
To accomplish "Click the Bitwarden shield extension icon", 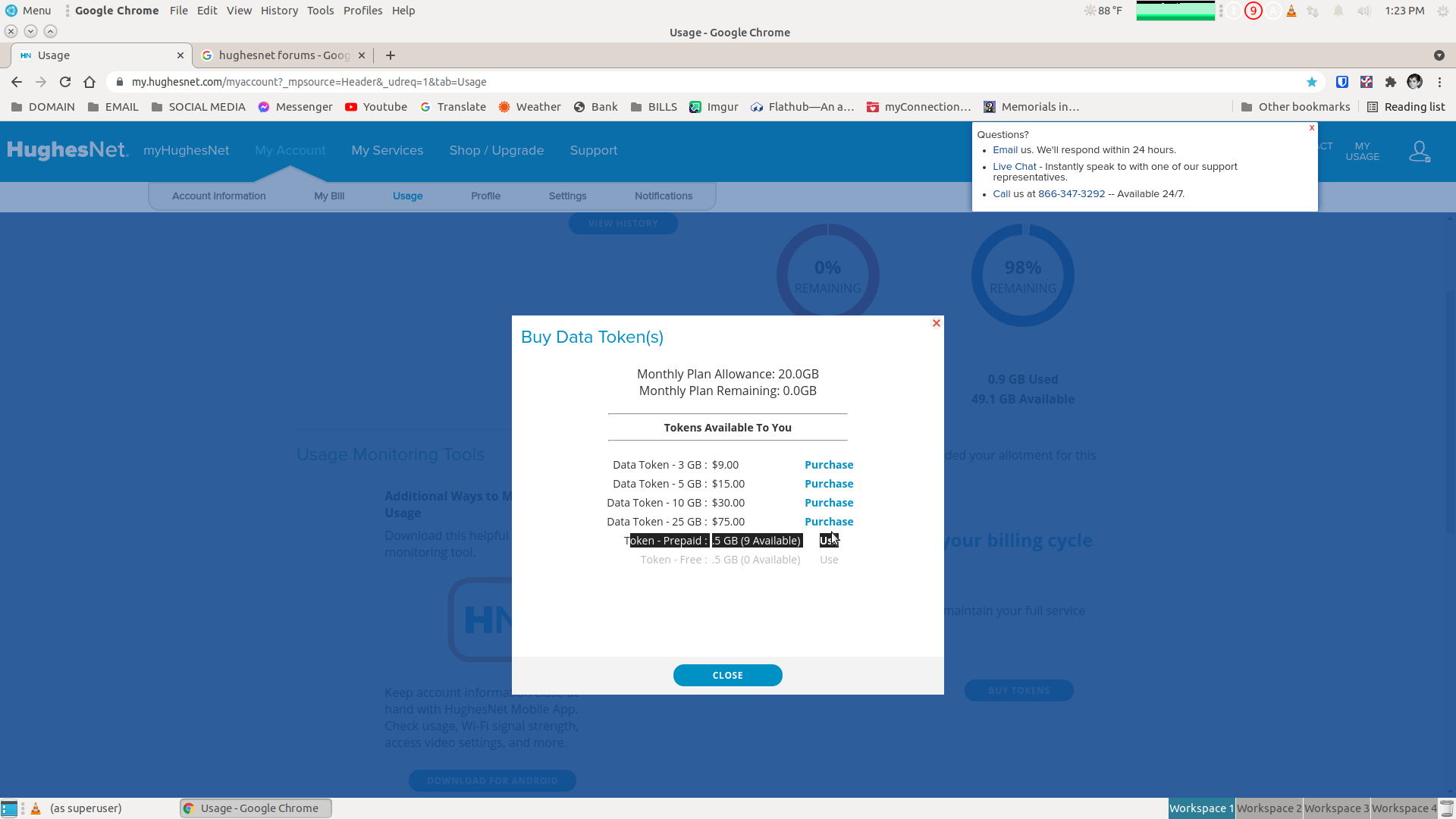I will (1341, 82).
